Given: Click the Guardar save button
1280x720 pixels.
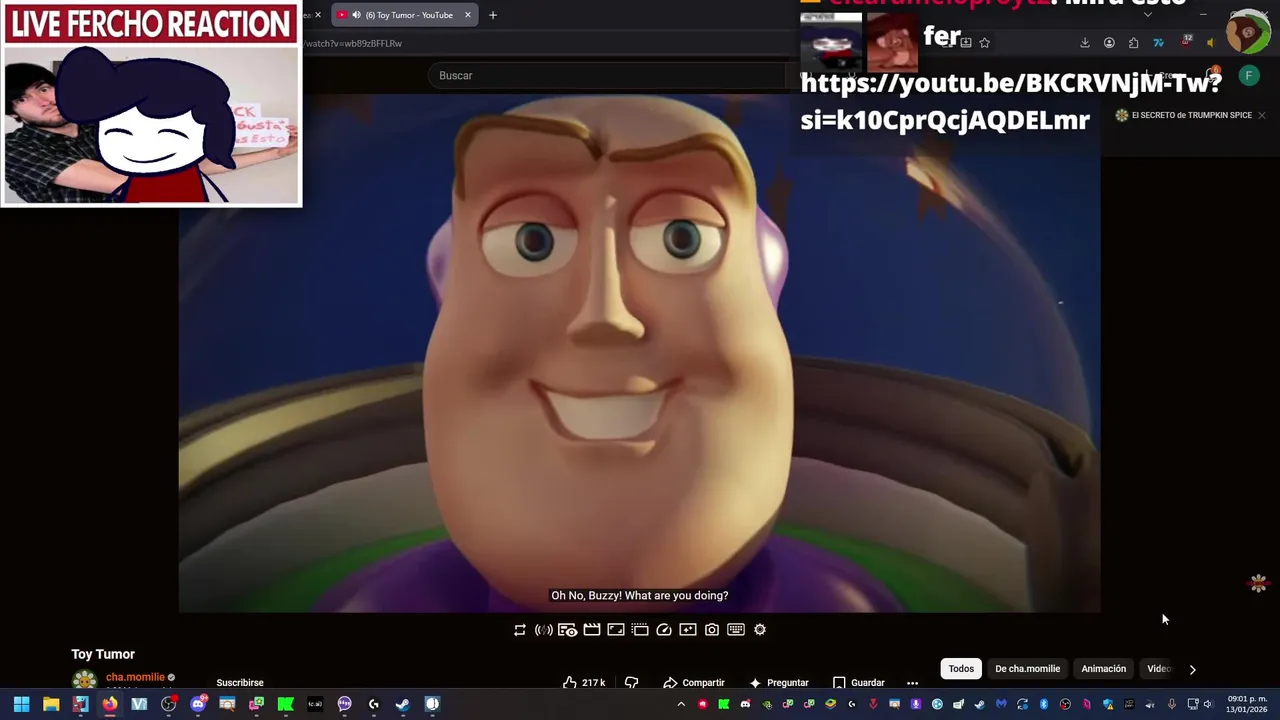Looking at the screenshot, I should [859, 683].
